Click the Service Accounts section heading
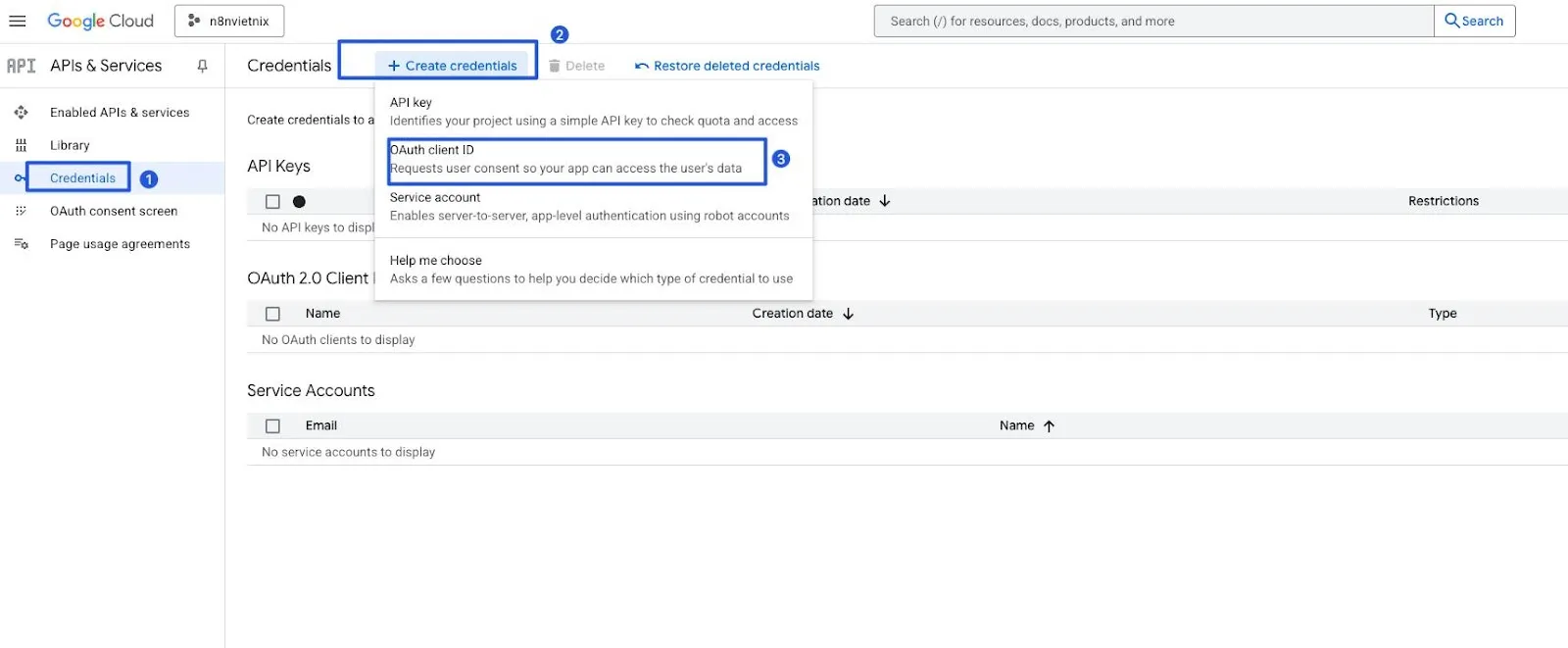 (x=311, y=390)
